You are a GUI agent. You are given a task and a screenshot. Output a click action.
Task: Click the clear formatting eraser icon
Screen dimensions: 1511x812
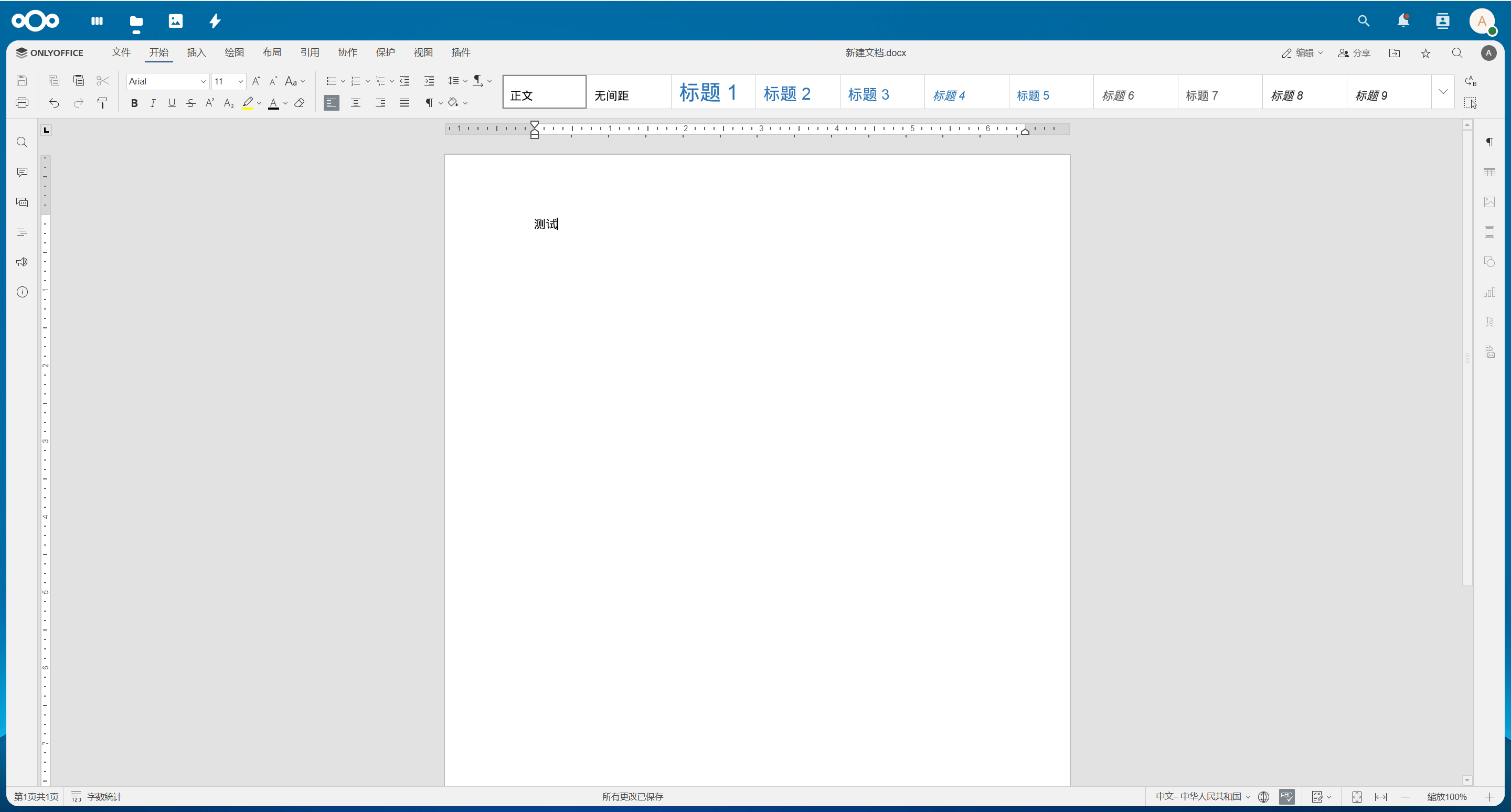300,103
